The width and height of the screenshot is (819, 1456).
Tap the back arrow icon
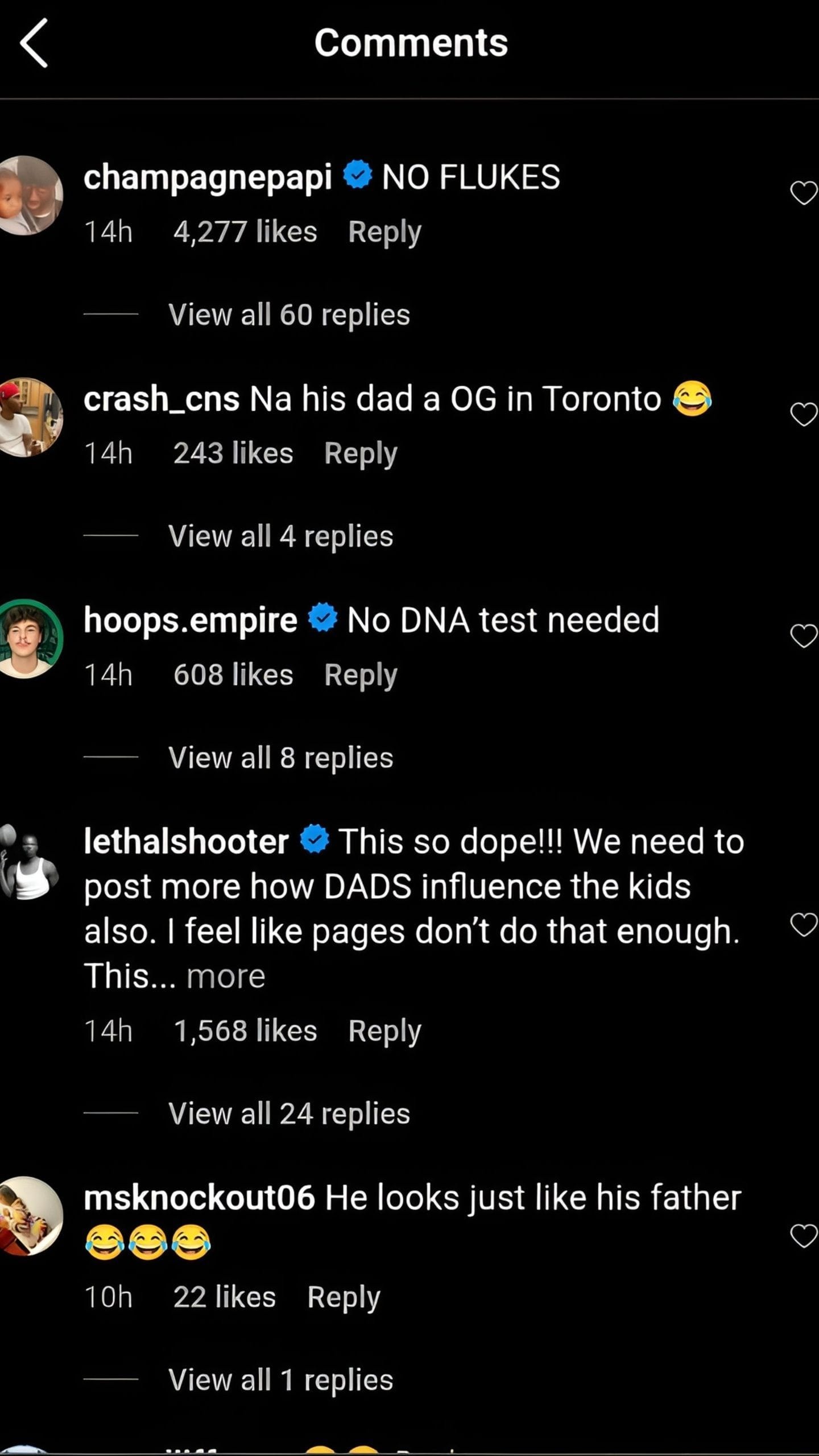[x=34, y=43]
